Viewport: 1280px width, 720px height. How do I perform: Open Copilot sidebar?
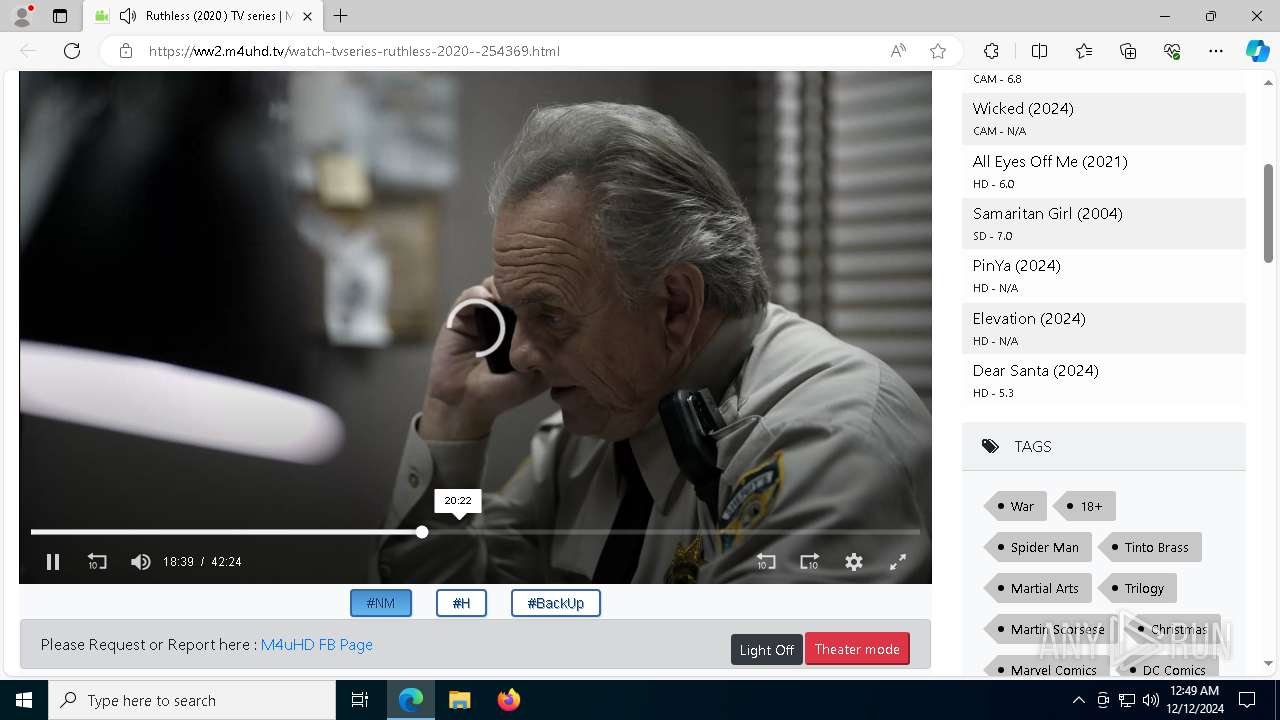point(1257,51)
